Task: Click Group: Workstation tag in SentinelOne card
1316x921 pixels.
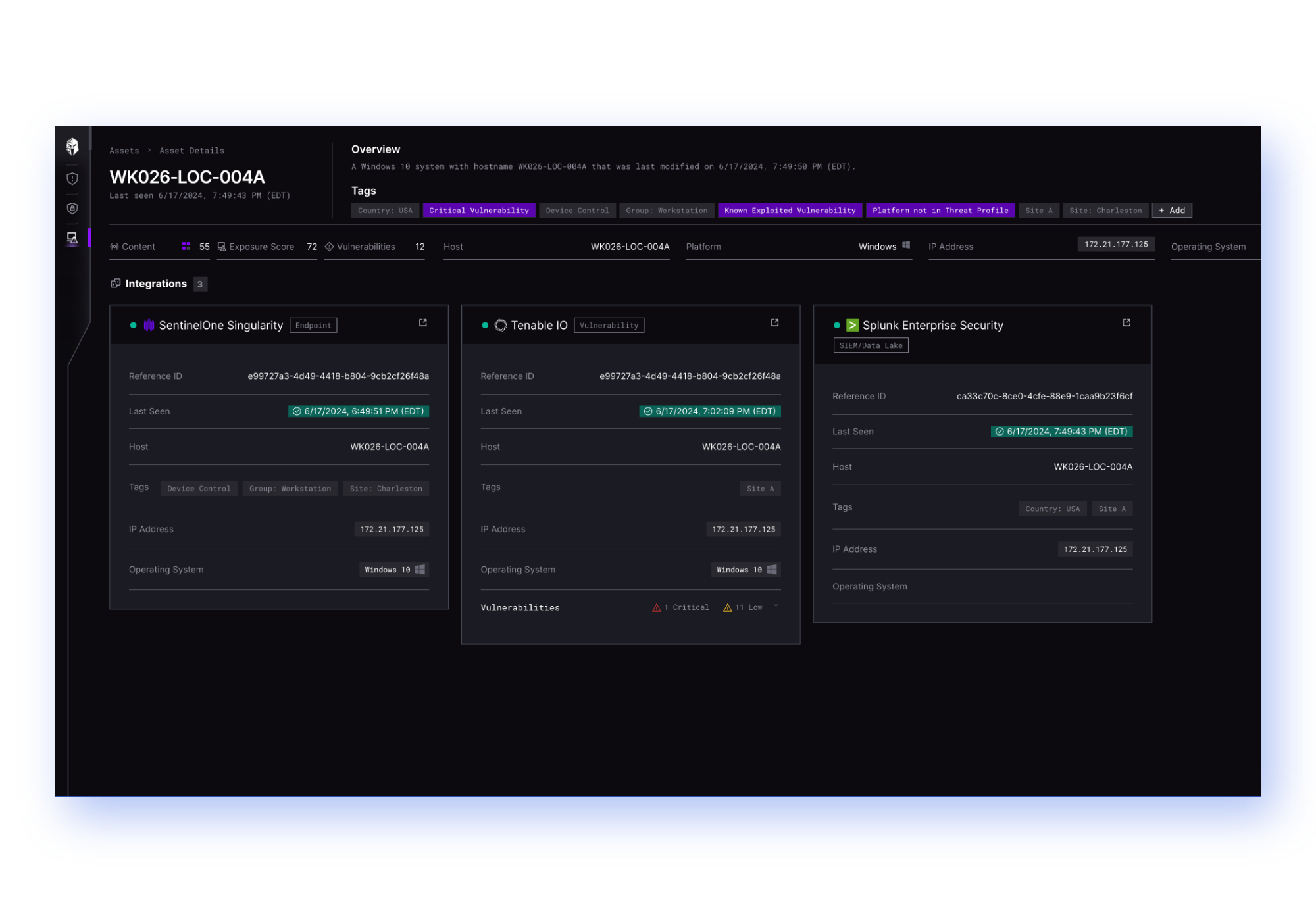Action: point(290,489)
